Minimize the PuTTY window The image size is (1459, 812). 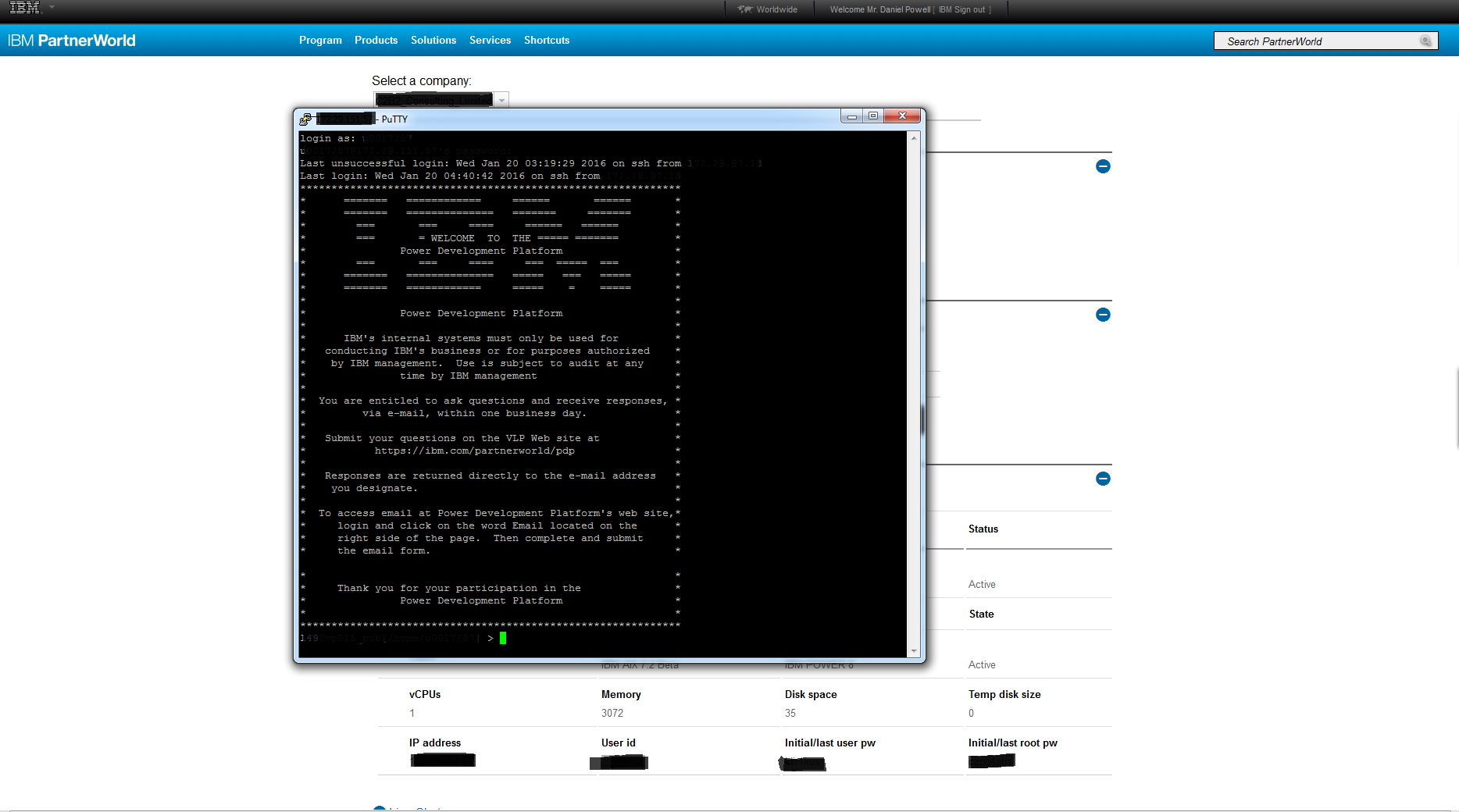click(x=852, y=116)
